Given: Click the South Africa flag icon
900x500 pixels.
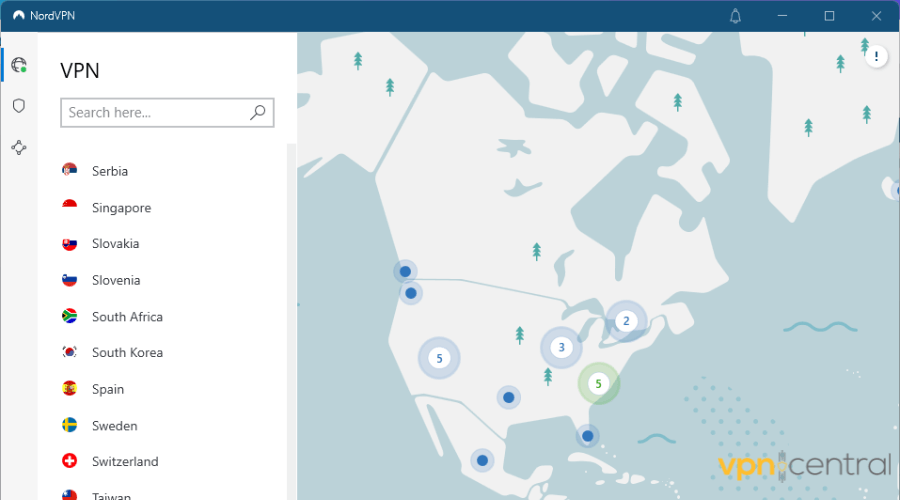Looking at the screenshot, I should [69, 316].
